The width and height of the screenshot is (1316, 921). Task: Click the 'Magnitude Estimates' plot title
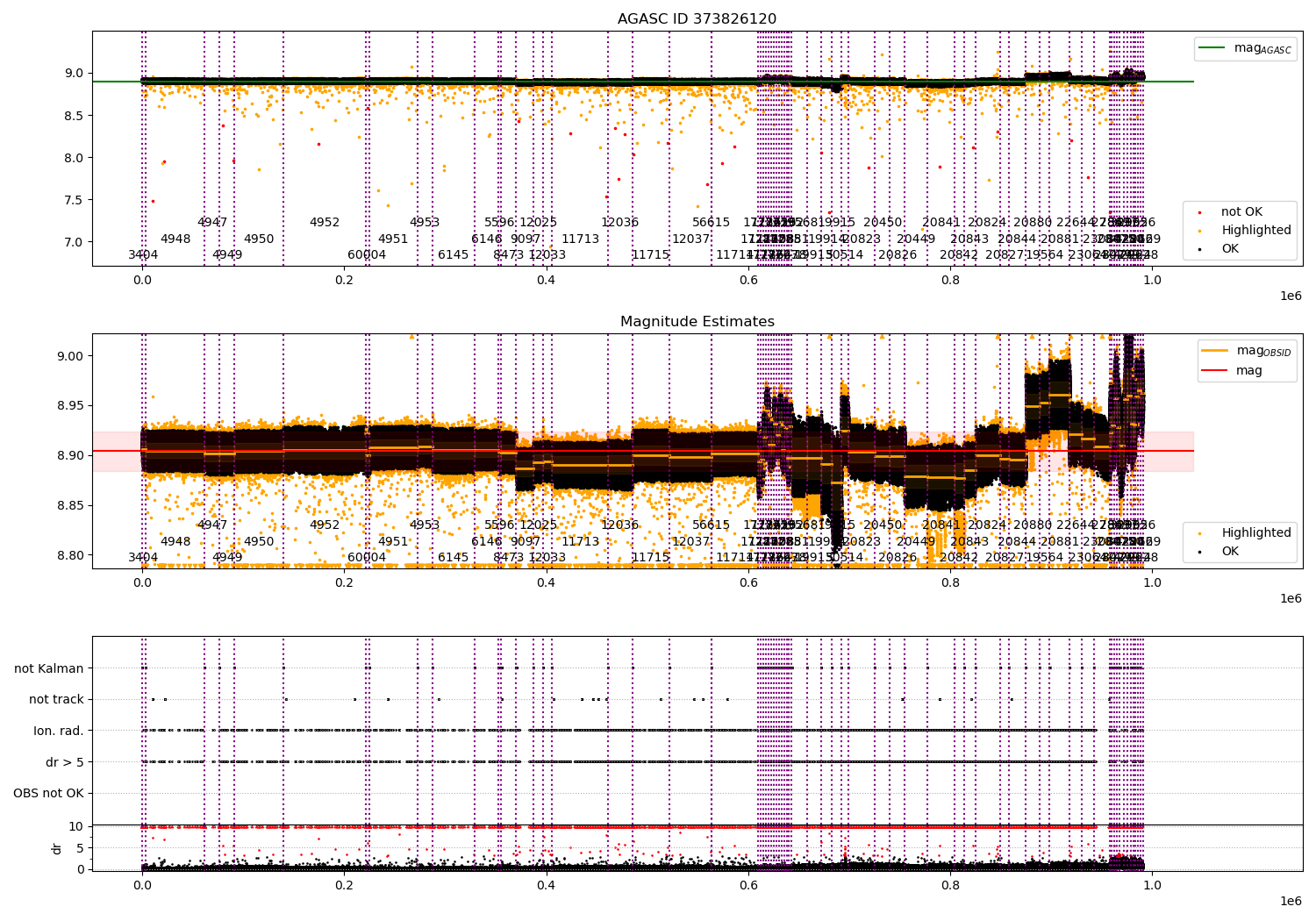697,322
